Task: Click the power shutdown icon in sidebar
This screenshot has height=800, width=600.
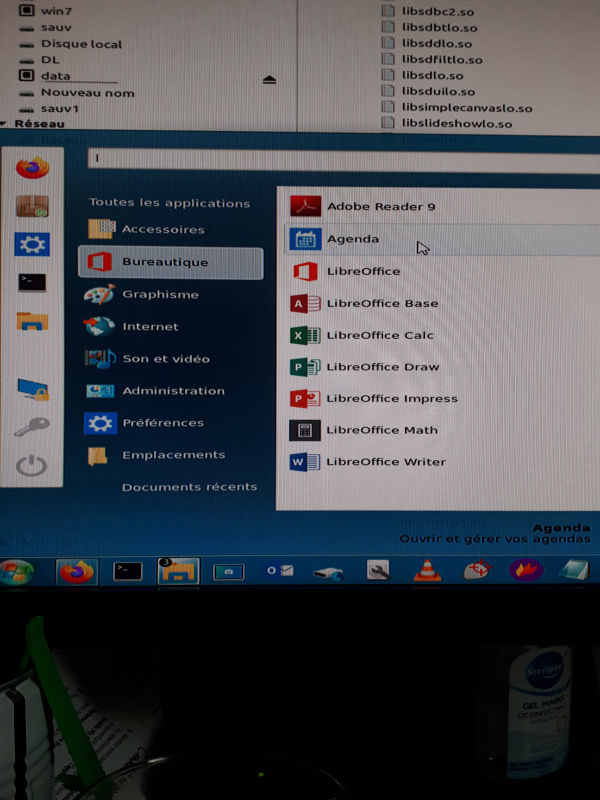Action: click(32, 465)
